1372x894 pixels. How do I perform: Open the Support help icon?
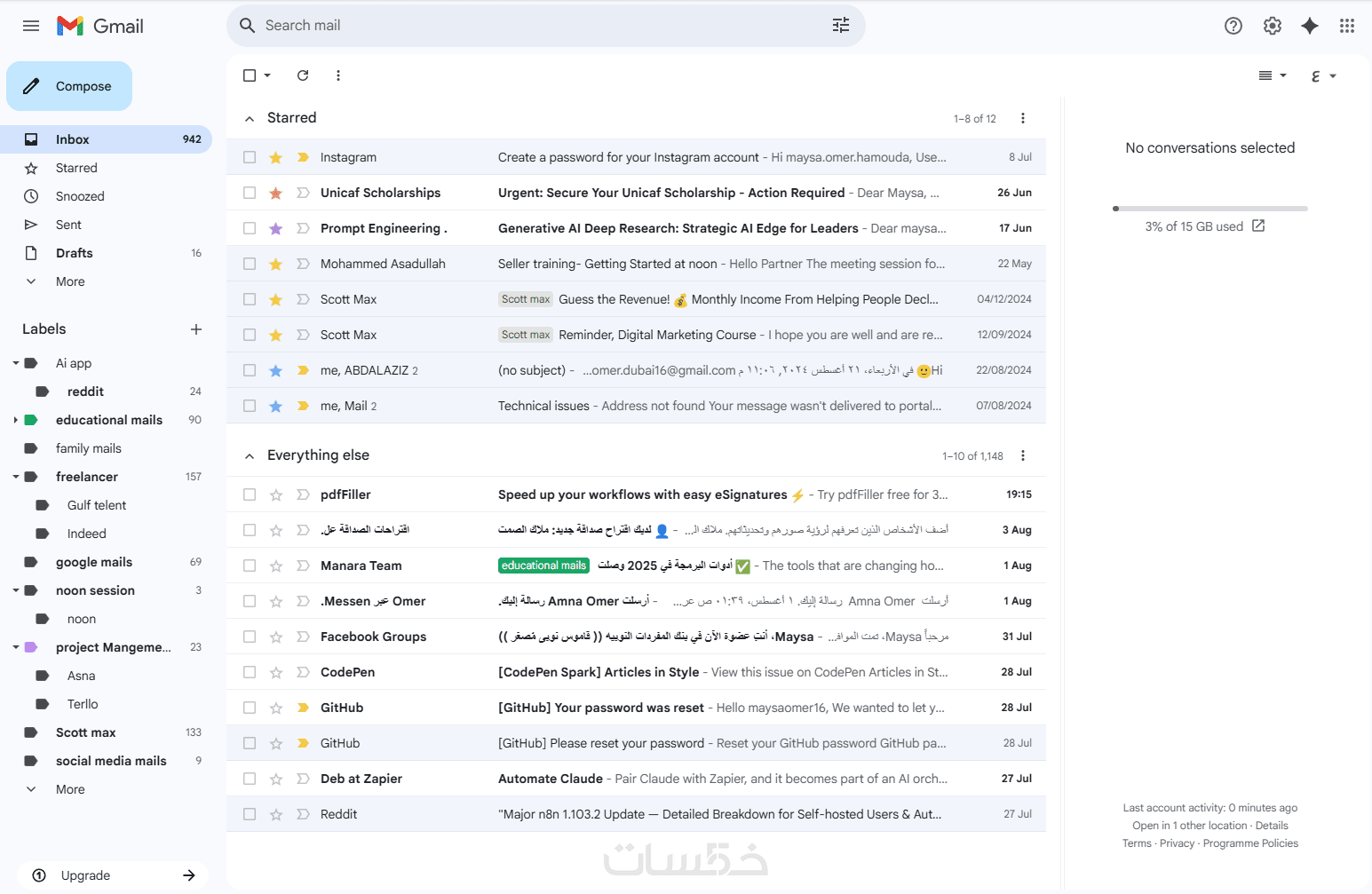pos(1233,26)
